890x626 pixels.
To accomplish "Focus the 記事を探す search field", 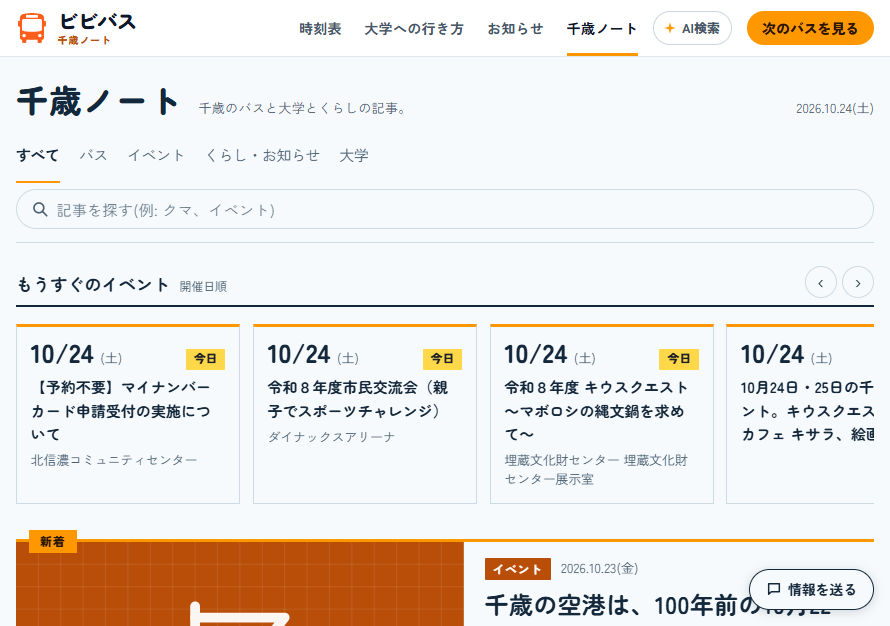I will click(x=444, y=209).
